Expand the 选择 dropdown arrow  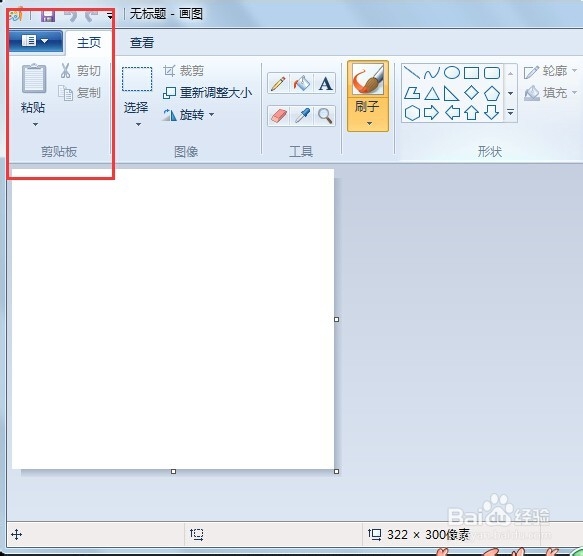138,124
